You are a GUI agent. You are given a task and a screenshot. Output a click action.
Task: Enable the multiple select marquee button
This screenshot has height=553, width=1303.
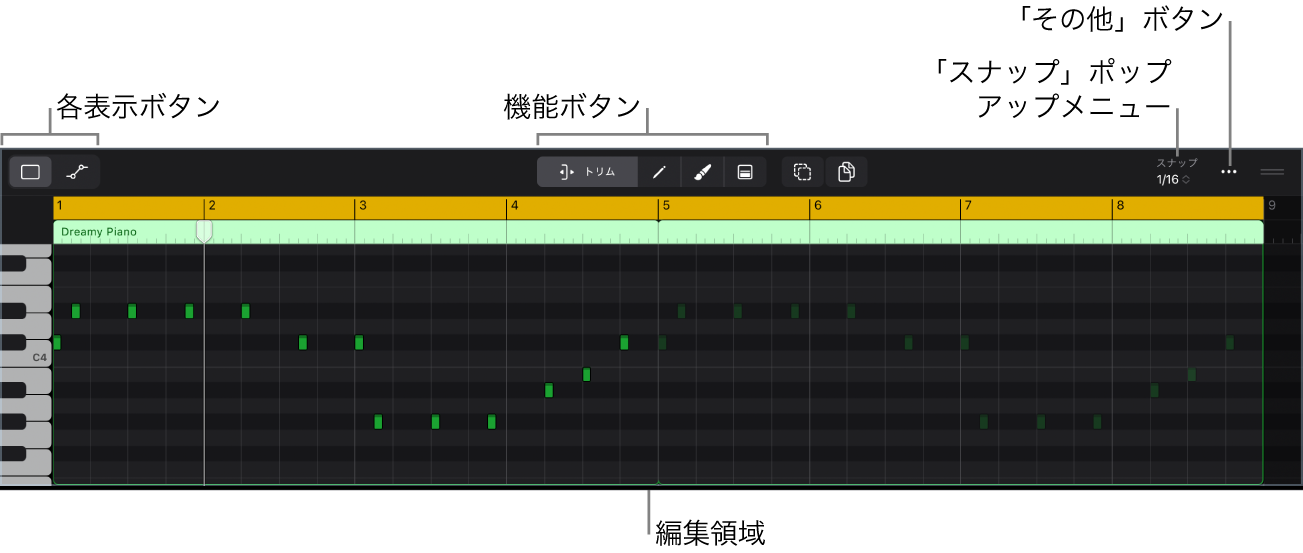click(x=802, y=172)
